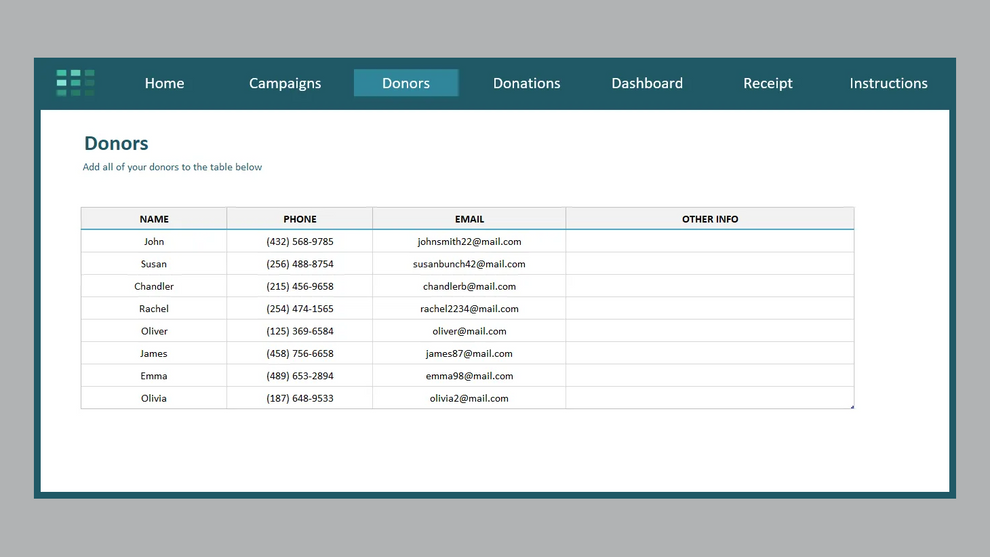Click email oliver@mail.com

469,331
